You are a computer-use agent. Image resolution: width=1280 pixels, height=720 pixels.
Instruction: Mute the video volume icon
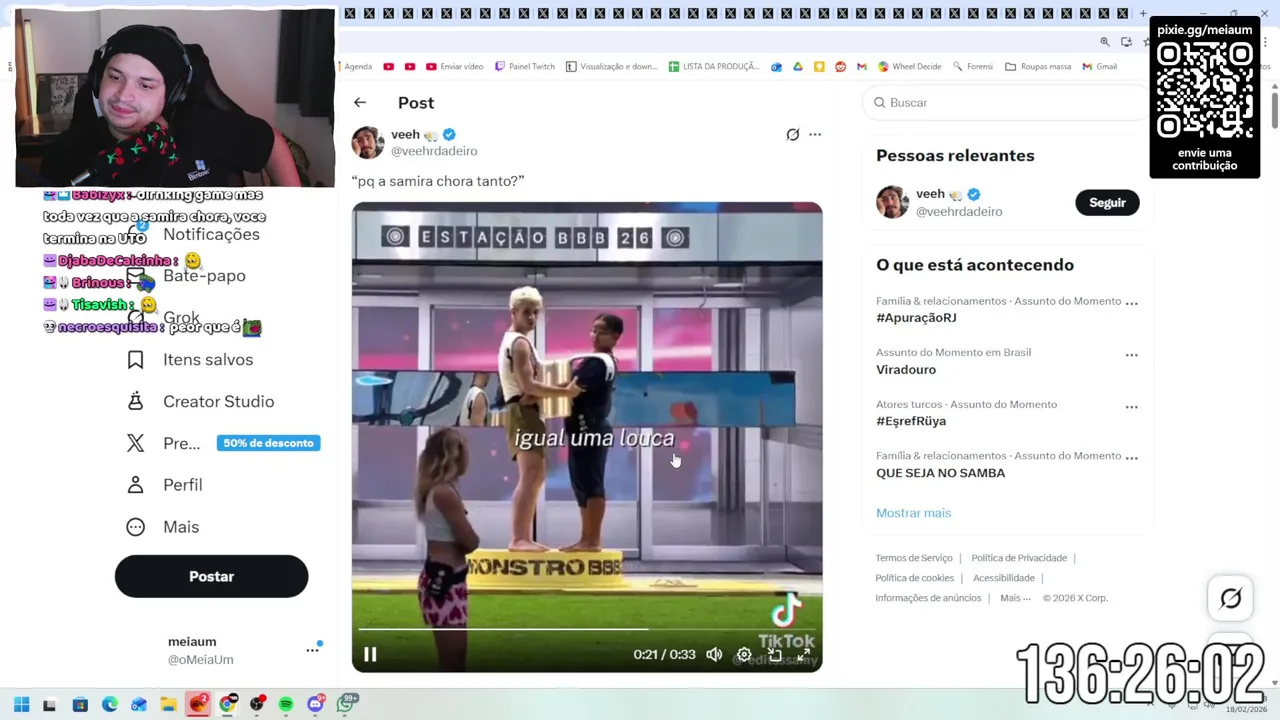(x=714, y=654)
